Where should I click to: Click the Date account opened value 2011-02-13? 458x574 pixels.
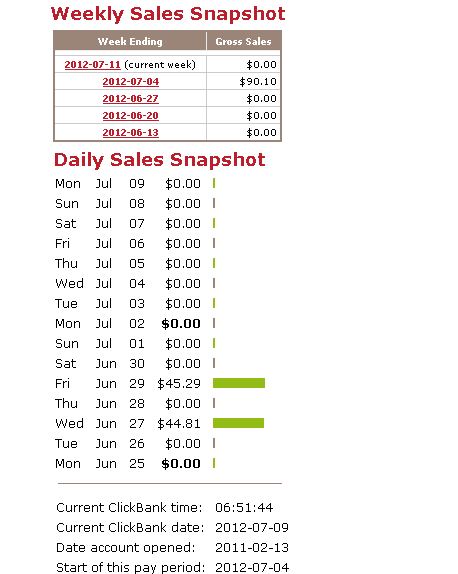[252, 548]
